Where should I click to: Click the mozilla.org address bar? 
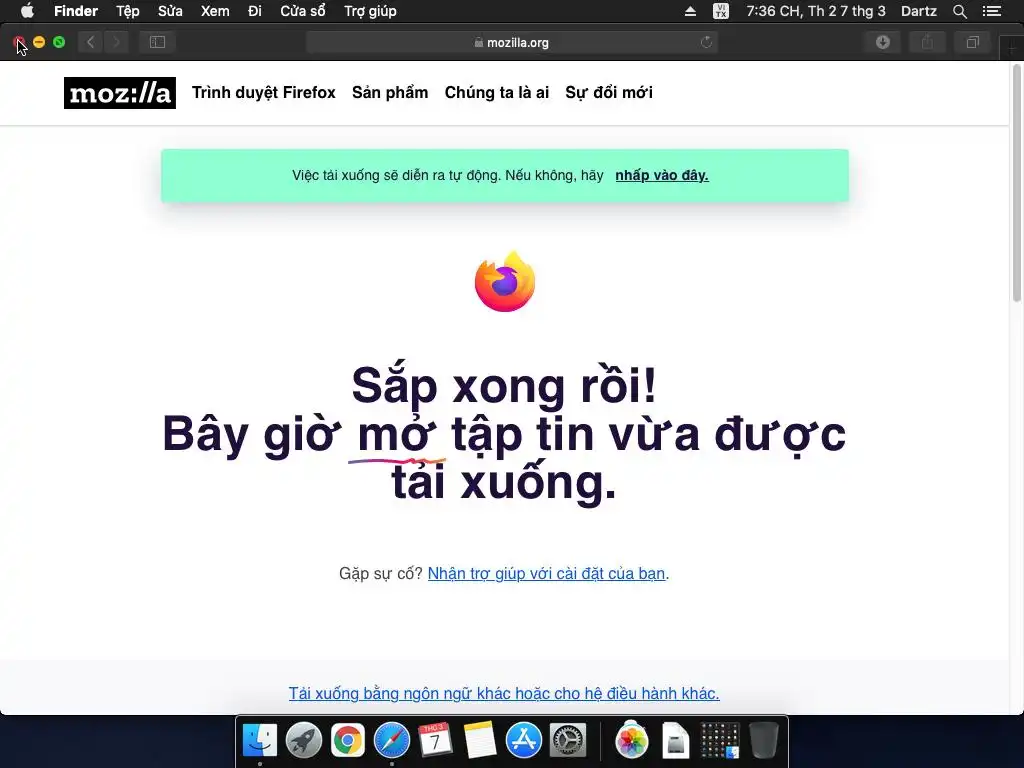(x=512, y=42)
